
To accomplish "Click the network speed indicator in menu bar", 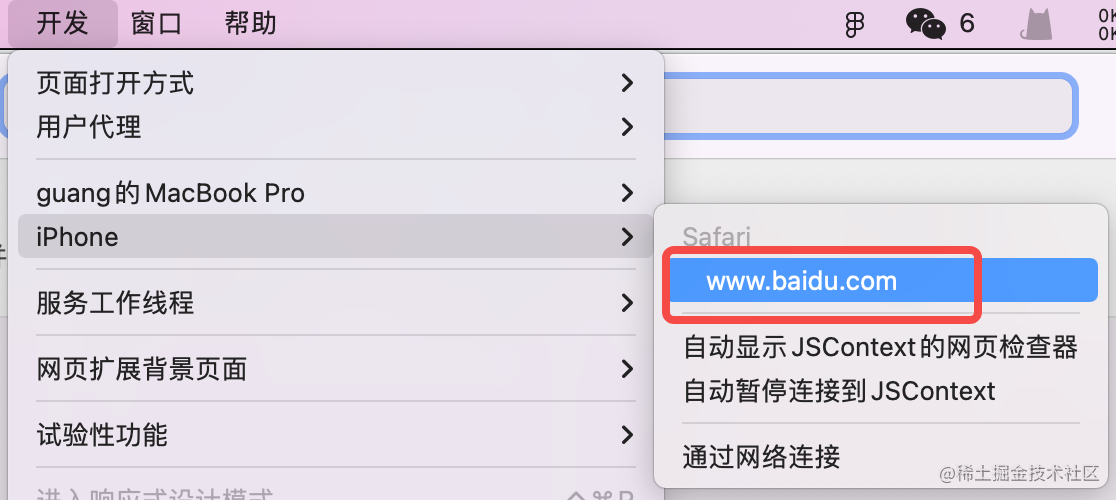I will 1107,24.
